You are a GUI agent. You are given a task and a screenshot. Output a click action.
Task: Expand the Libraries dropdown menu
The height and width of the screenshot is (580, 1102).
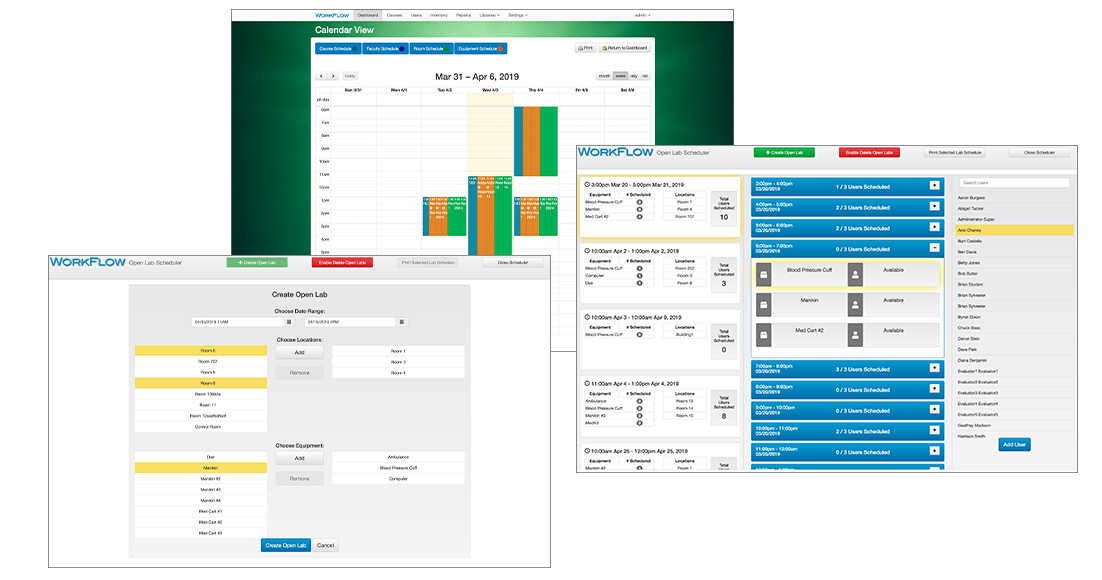point(489,15)
